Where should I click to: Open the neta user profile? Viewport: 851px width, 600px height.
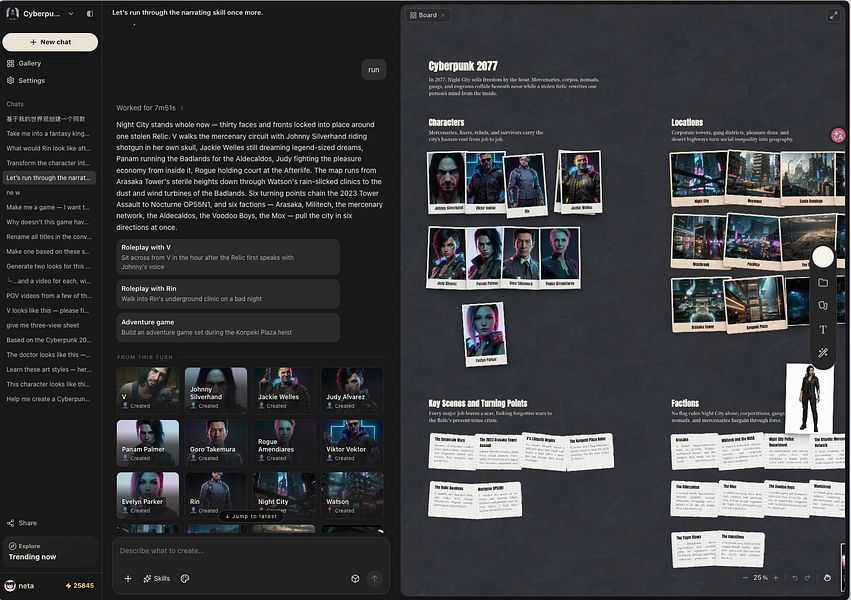point(20,586)
